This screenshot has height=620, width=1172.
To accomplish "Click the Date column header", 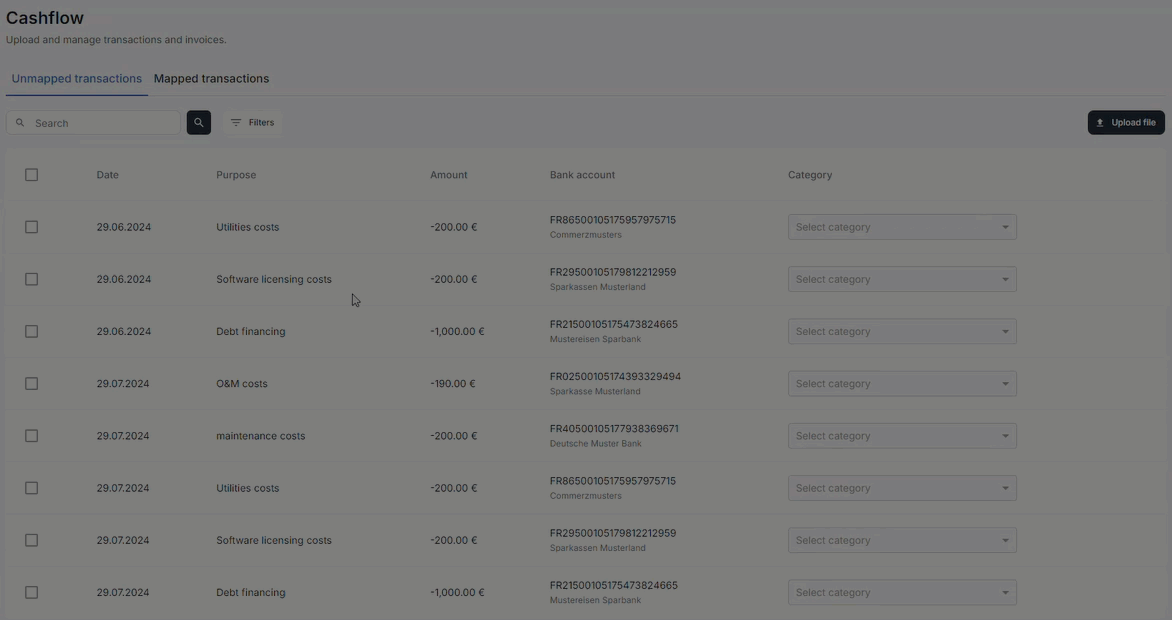I will 107,174.
